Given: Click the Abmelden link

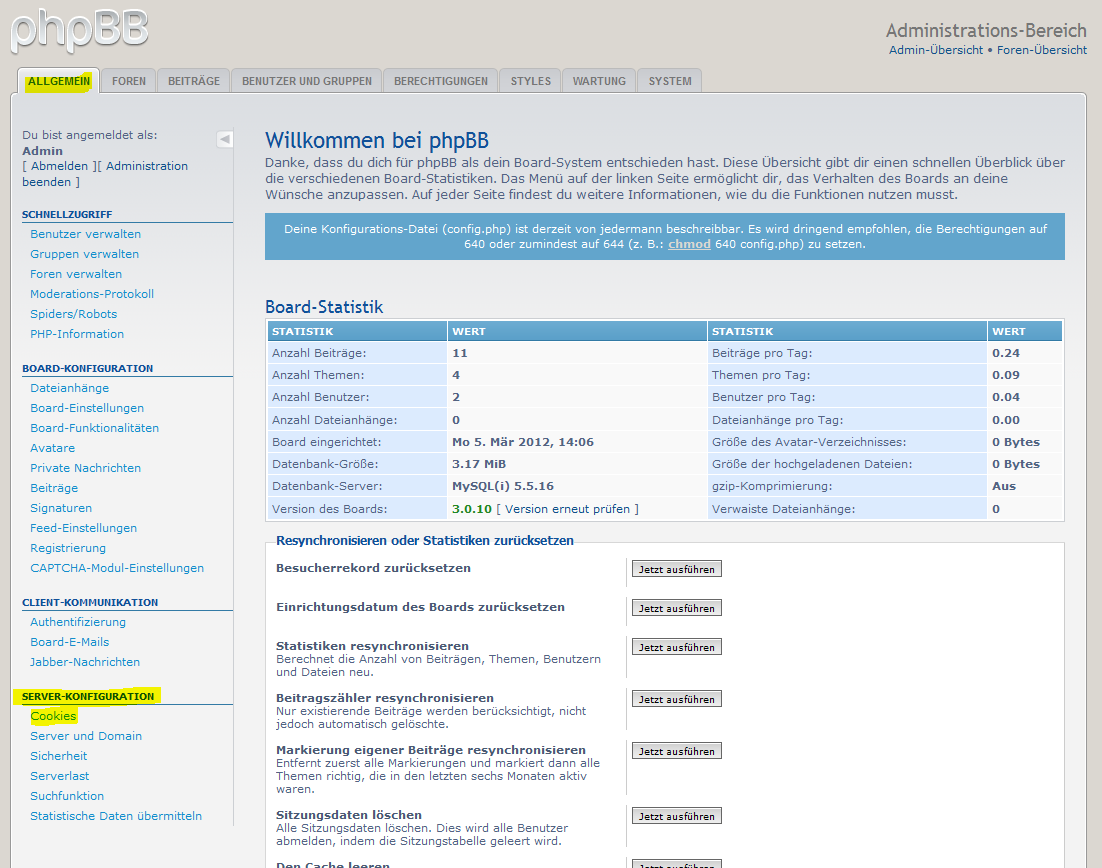Looking at the screenshot, I should 60,166.
